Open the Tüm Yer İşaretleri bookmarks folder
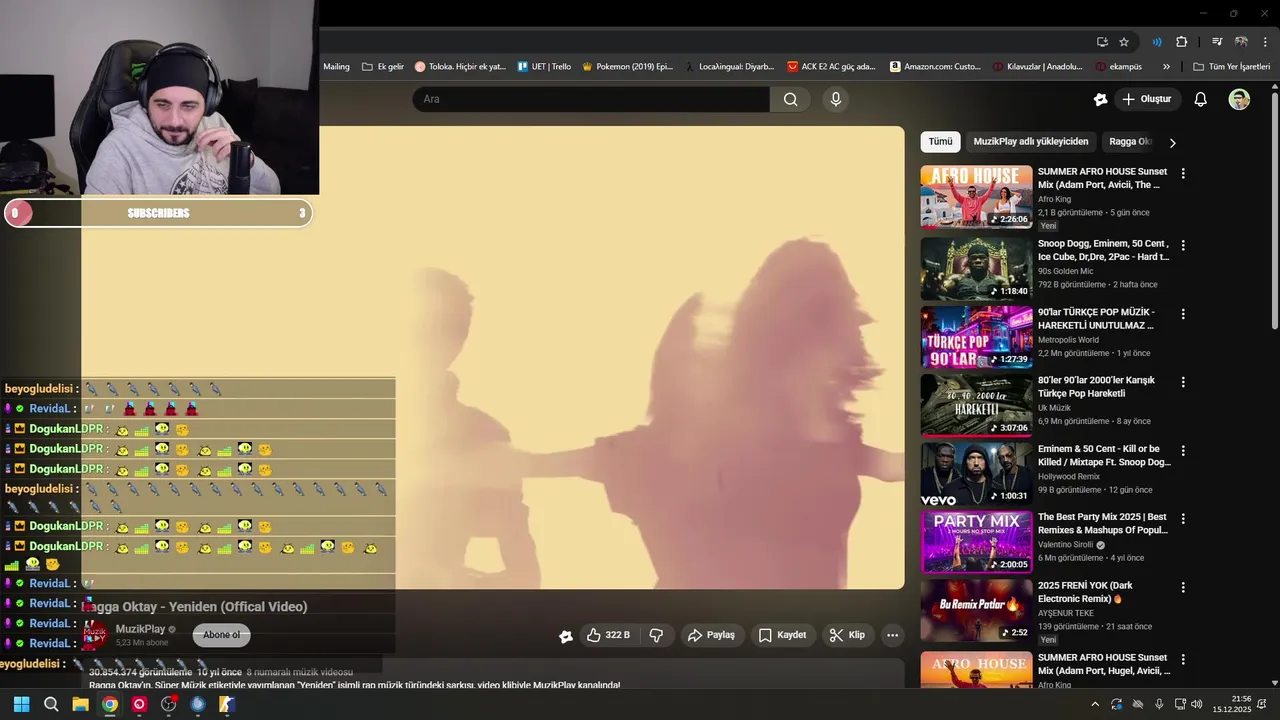This screenshot has height=720, width=1280. coord(1231,67)
